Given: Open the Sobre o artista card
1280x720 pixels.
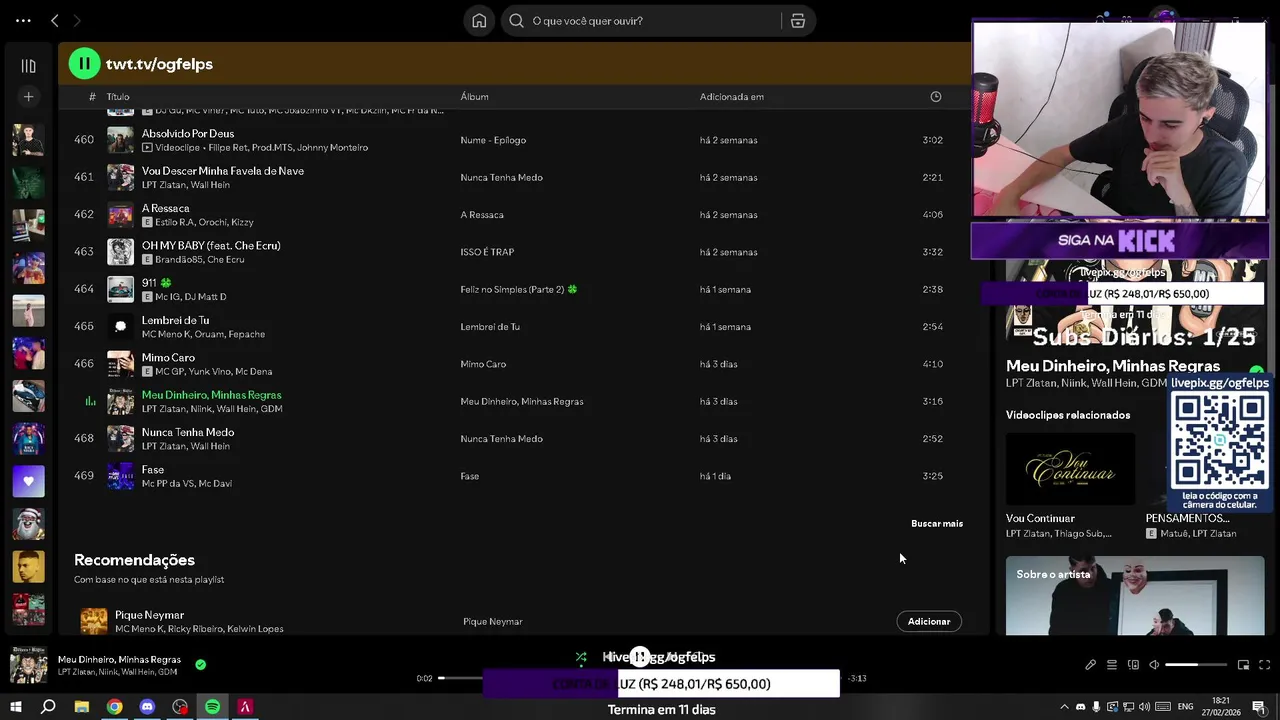Looking at the screenshot, I should pyautogui.click(x=1135, y=596).
